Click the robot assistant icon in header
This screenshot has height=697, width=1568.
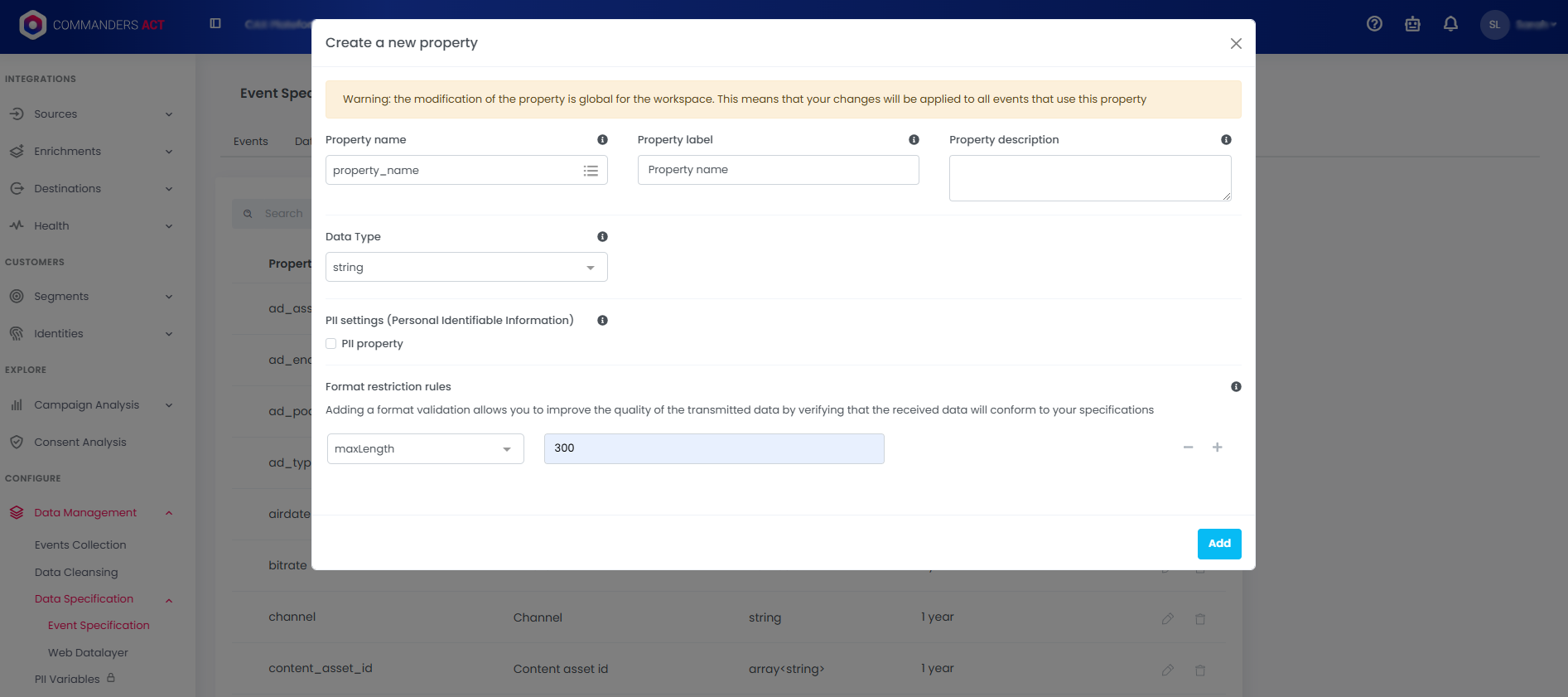[1412, 24]
